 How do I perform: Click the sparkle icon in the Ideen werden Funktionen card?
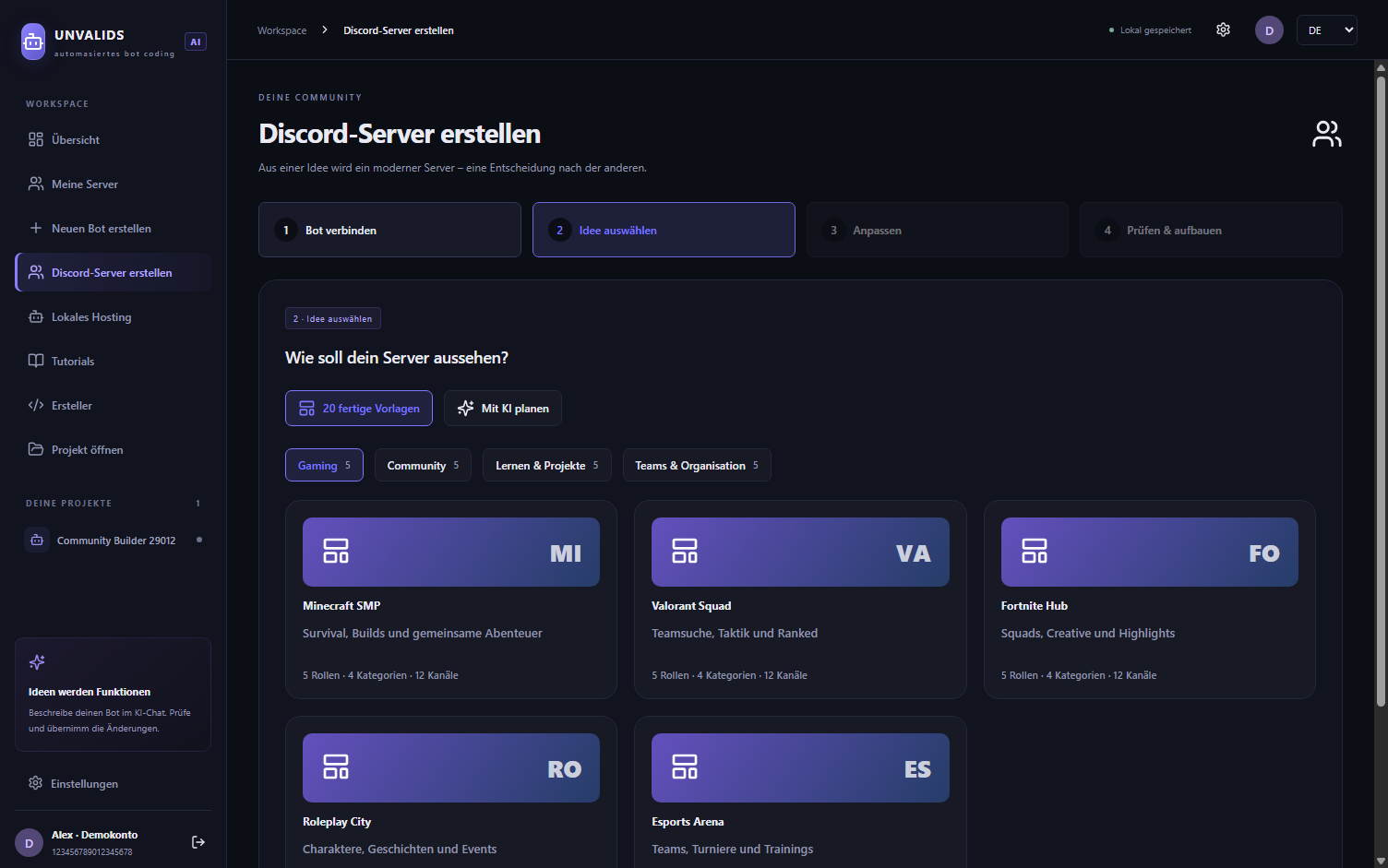(37, 662)
